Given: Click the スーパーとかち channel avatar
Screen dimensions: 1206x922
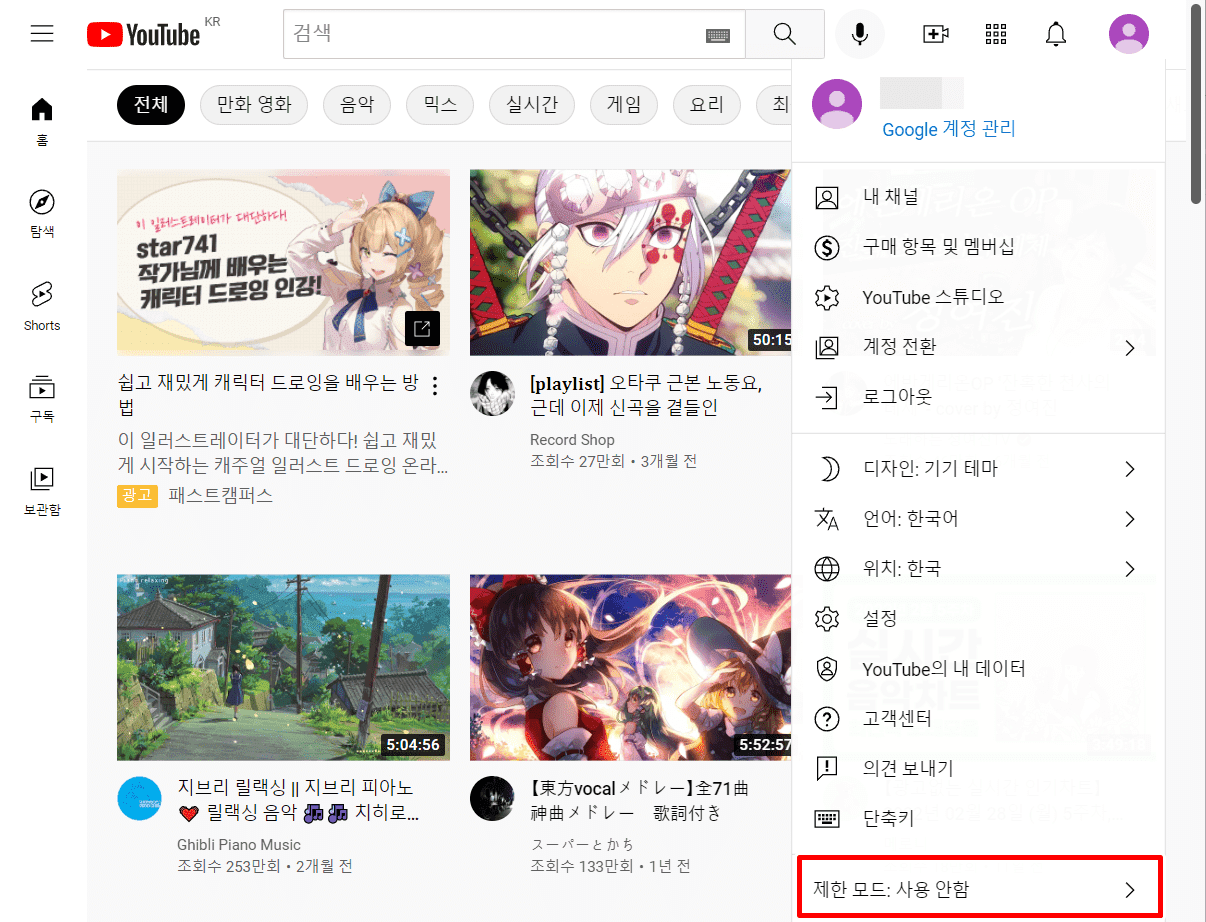Looking at the screenshot, I should pyautogui.click(x=492, y=798).
